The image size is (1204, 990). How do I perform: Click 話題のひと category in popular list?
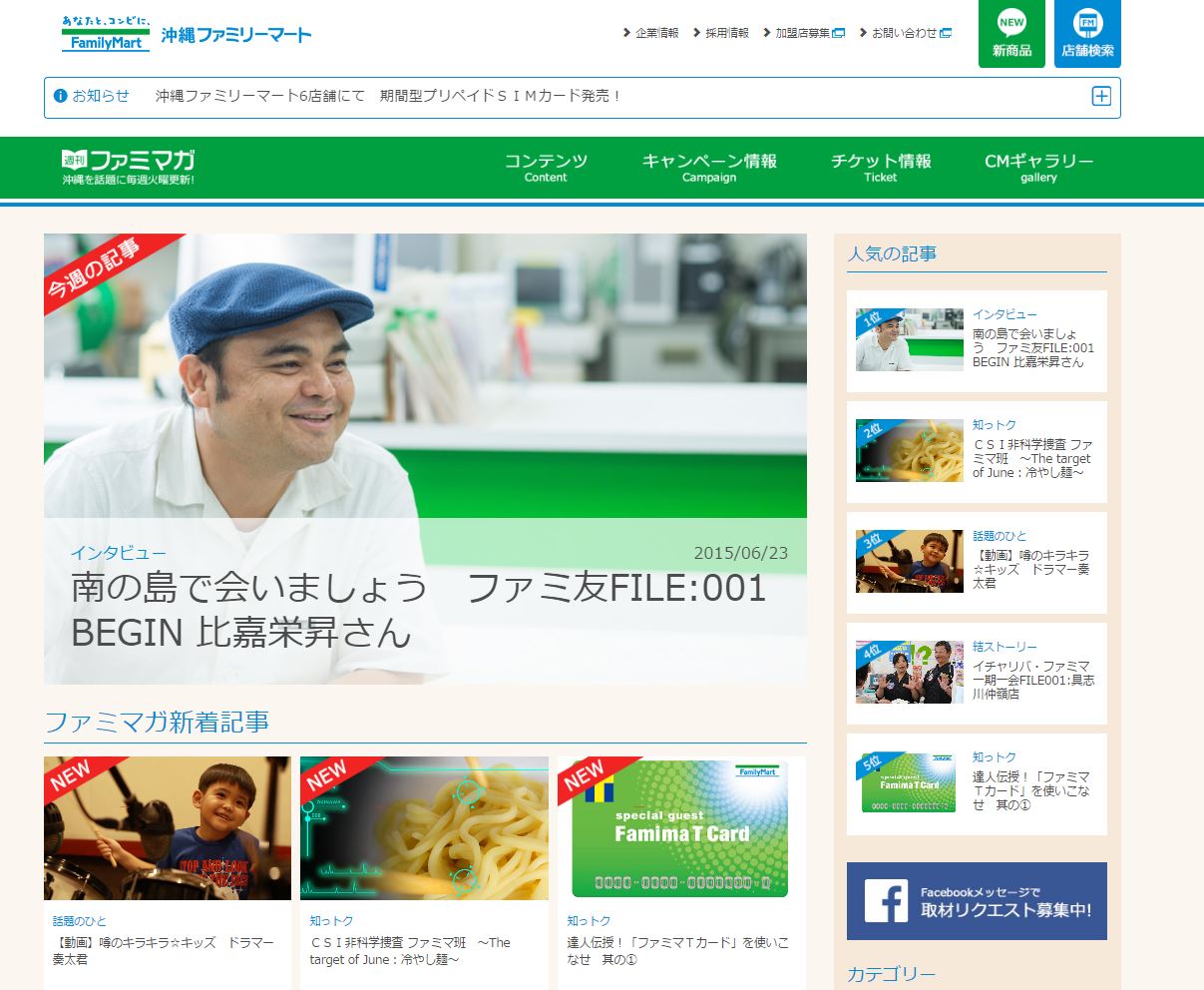1000,536
